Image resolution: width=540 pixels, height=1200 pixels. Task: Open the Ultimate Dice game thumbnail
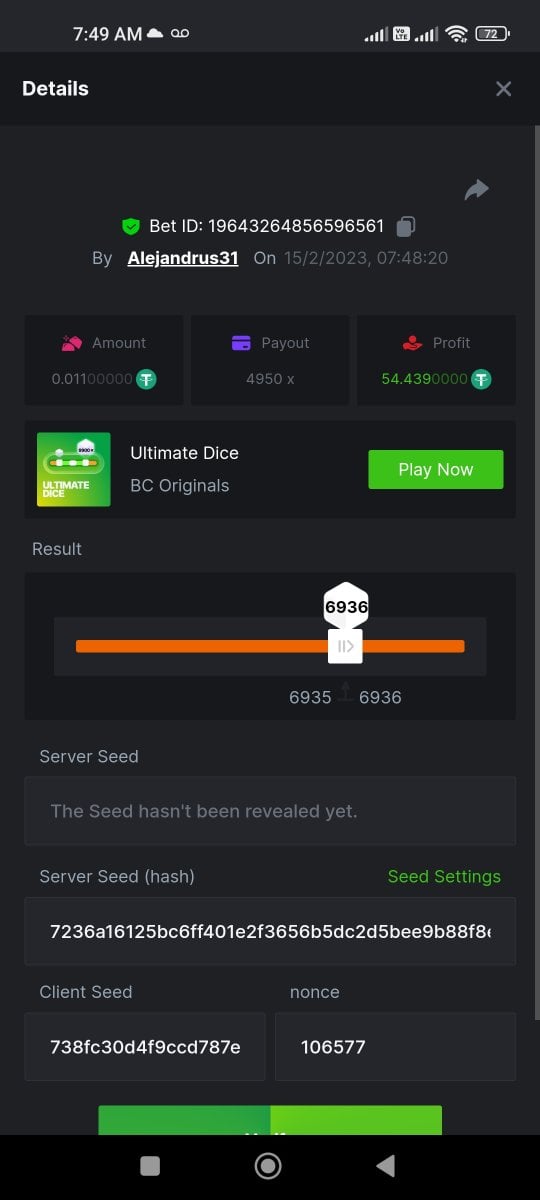pos(74,469)
